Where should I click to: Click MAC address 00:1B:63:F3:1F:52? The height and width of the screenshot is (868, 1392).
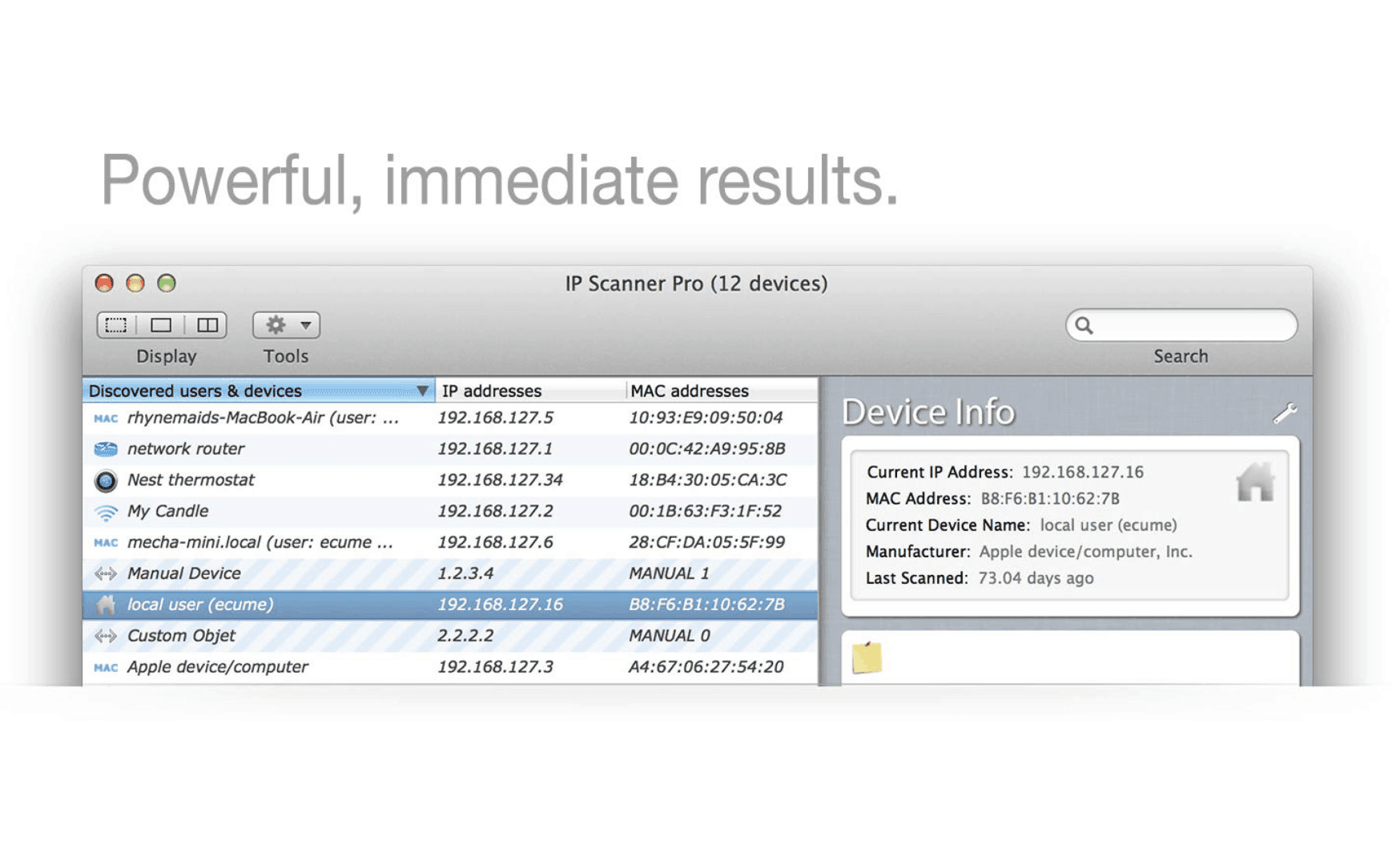[705, 512]
